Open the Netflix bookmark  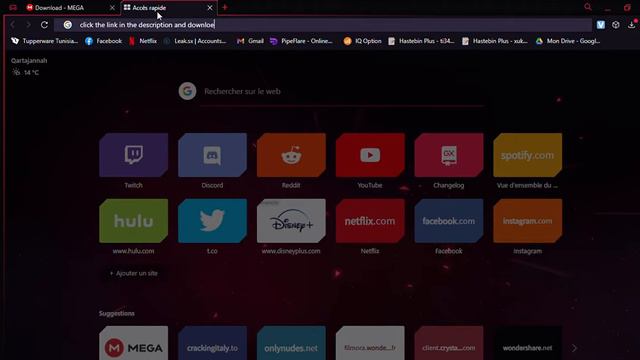click(143, 41)
